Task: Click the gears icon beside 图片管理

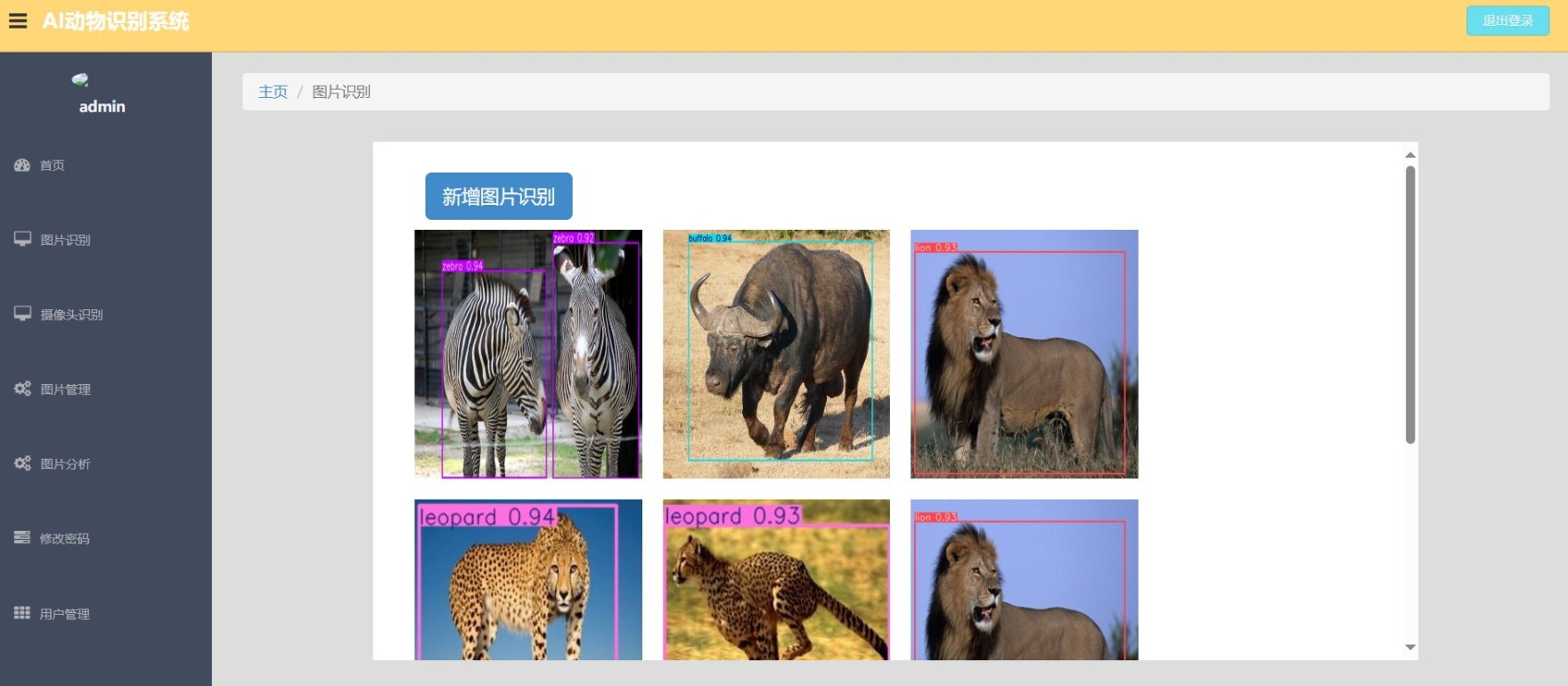Action: [x=22, y=388]
